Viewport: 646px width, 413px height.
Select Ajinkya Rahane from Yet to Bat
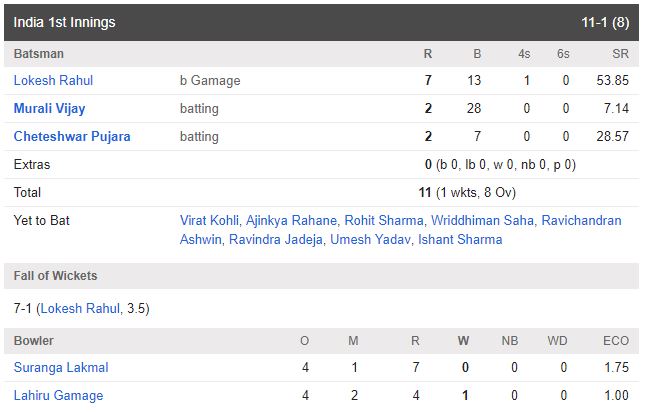(291, 221)
